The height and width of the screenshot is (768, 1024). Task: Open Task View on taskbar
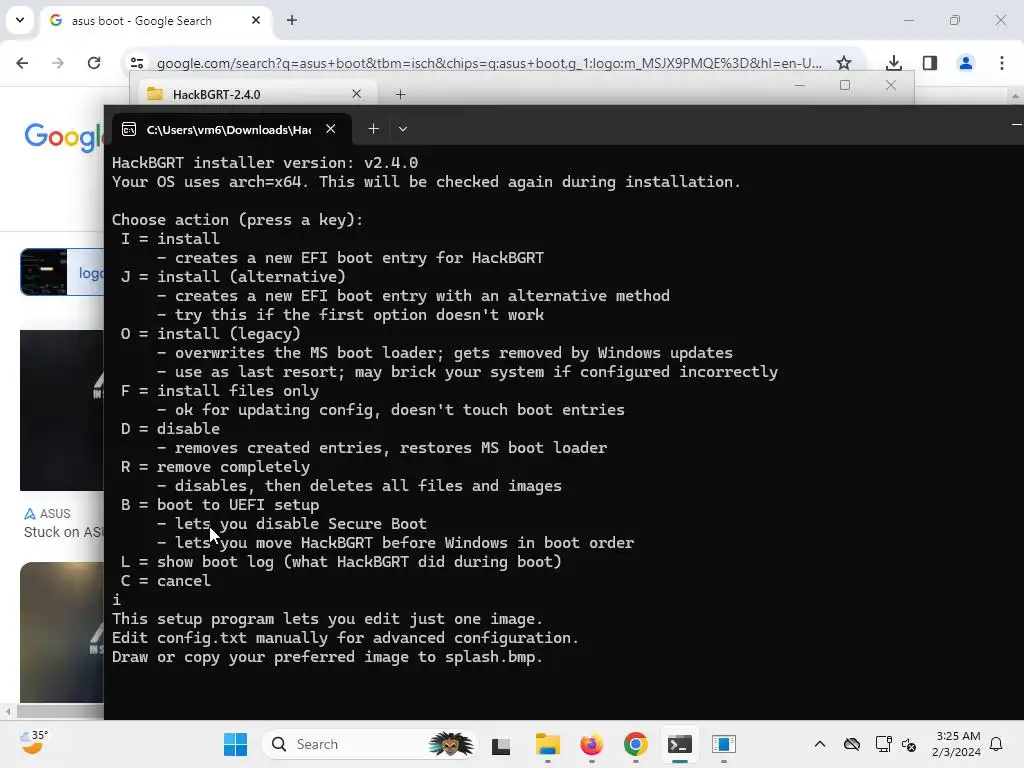501,745
